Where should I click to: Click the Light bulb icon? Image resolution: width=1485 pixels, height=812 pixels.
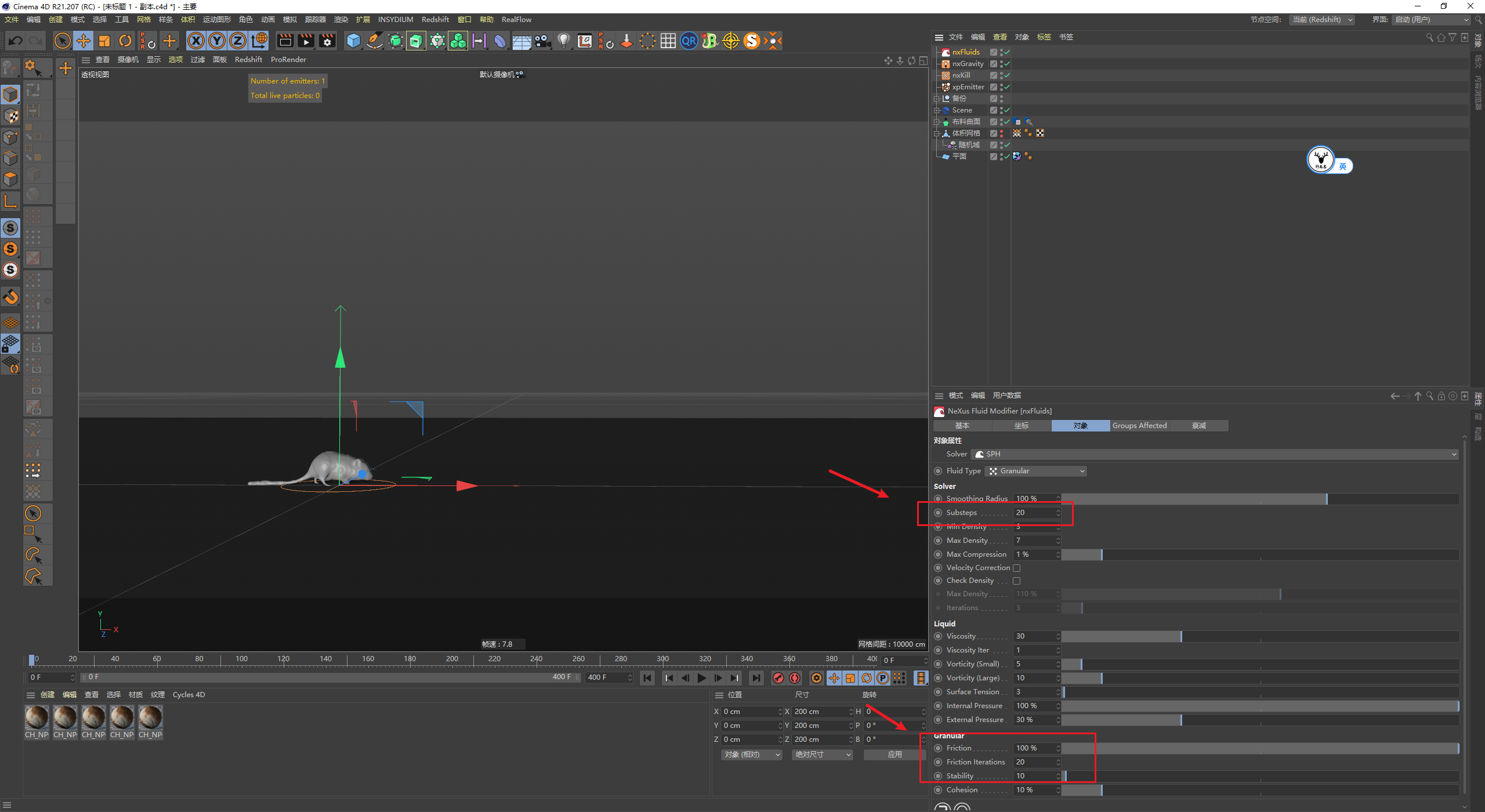(563, 41)
